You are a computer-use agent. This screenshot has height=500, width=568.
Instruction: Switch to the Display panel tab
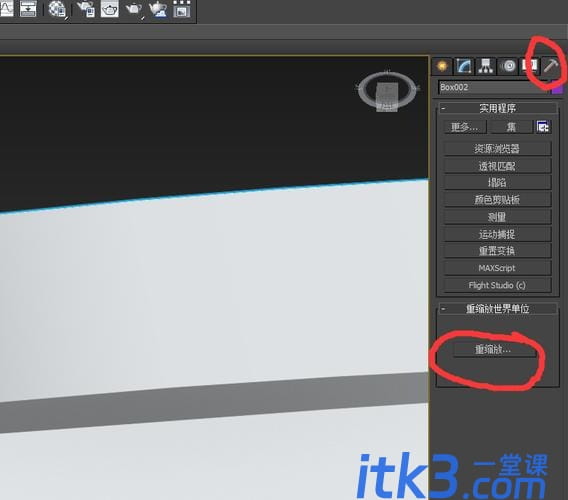[529, 66]
